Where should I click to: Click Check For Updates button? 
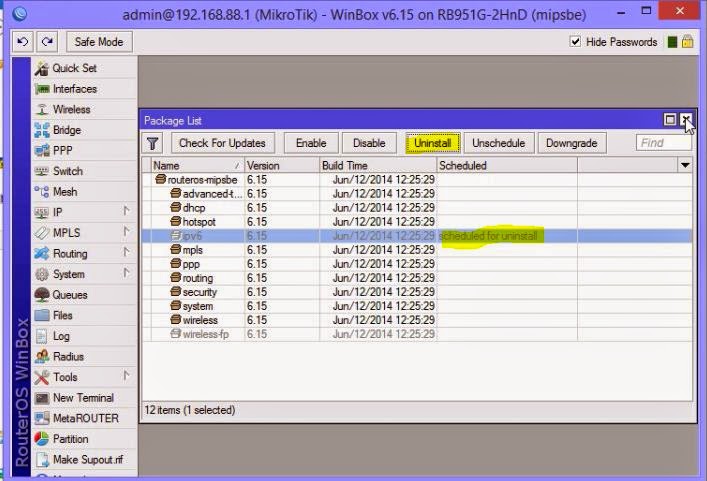coord(222,143)
